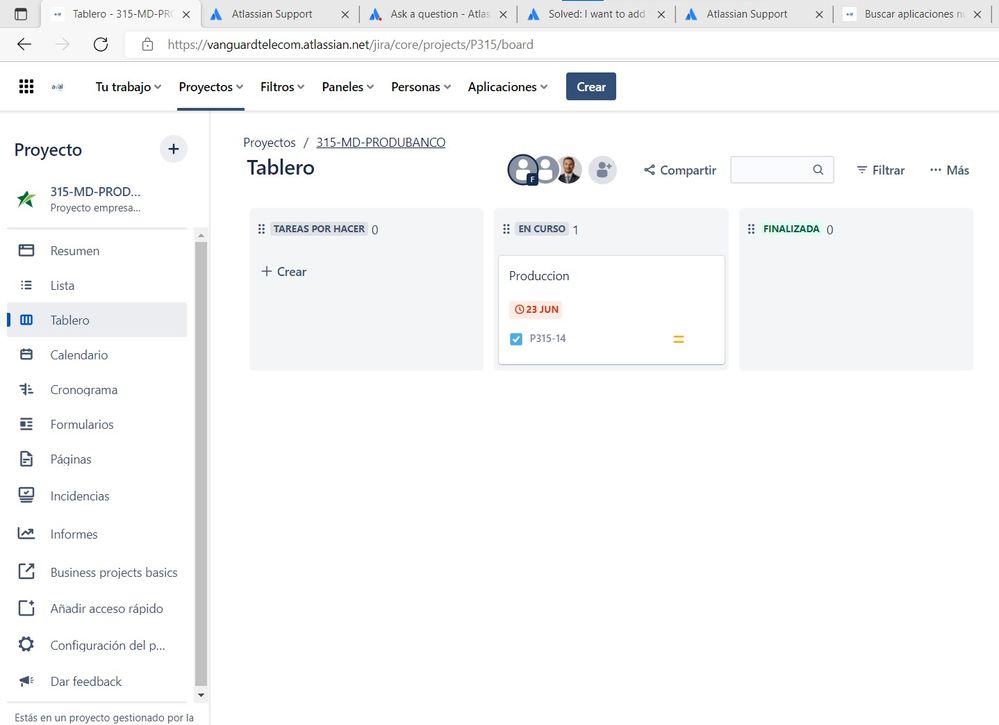The height and width of the screenshot is (725, 999).
Task: Switch to the Solved: I want to add tab
Action: [597, 14]
